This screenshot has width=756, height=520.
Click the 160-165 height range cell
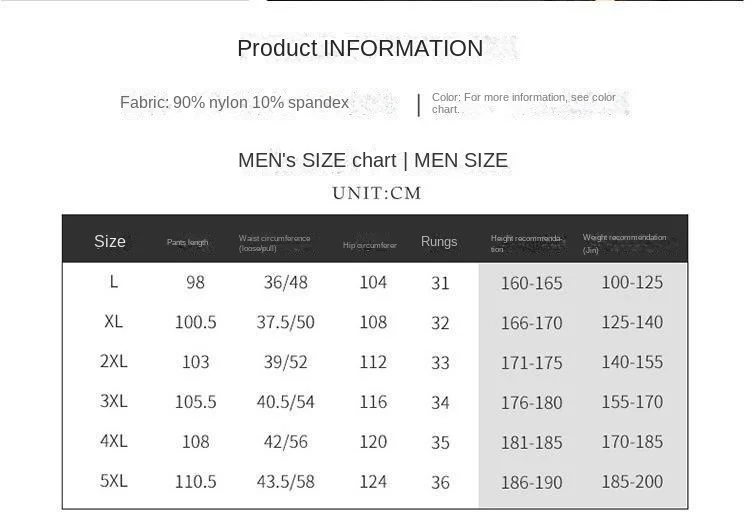[531, 283]
